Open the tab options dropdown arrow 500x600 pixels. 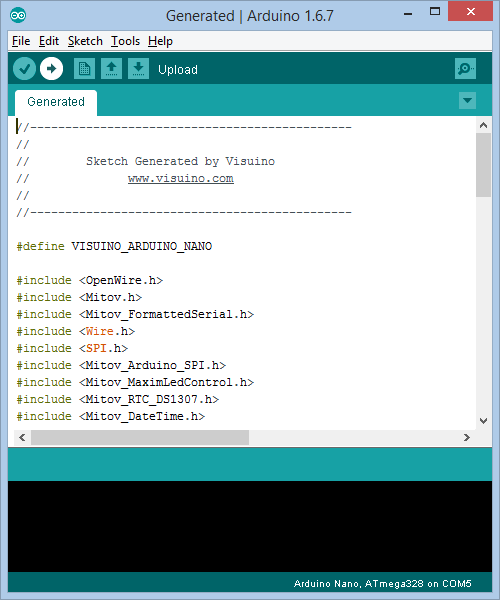467,101
